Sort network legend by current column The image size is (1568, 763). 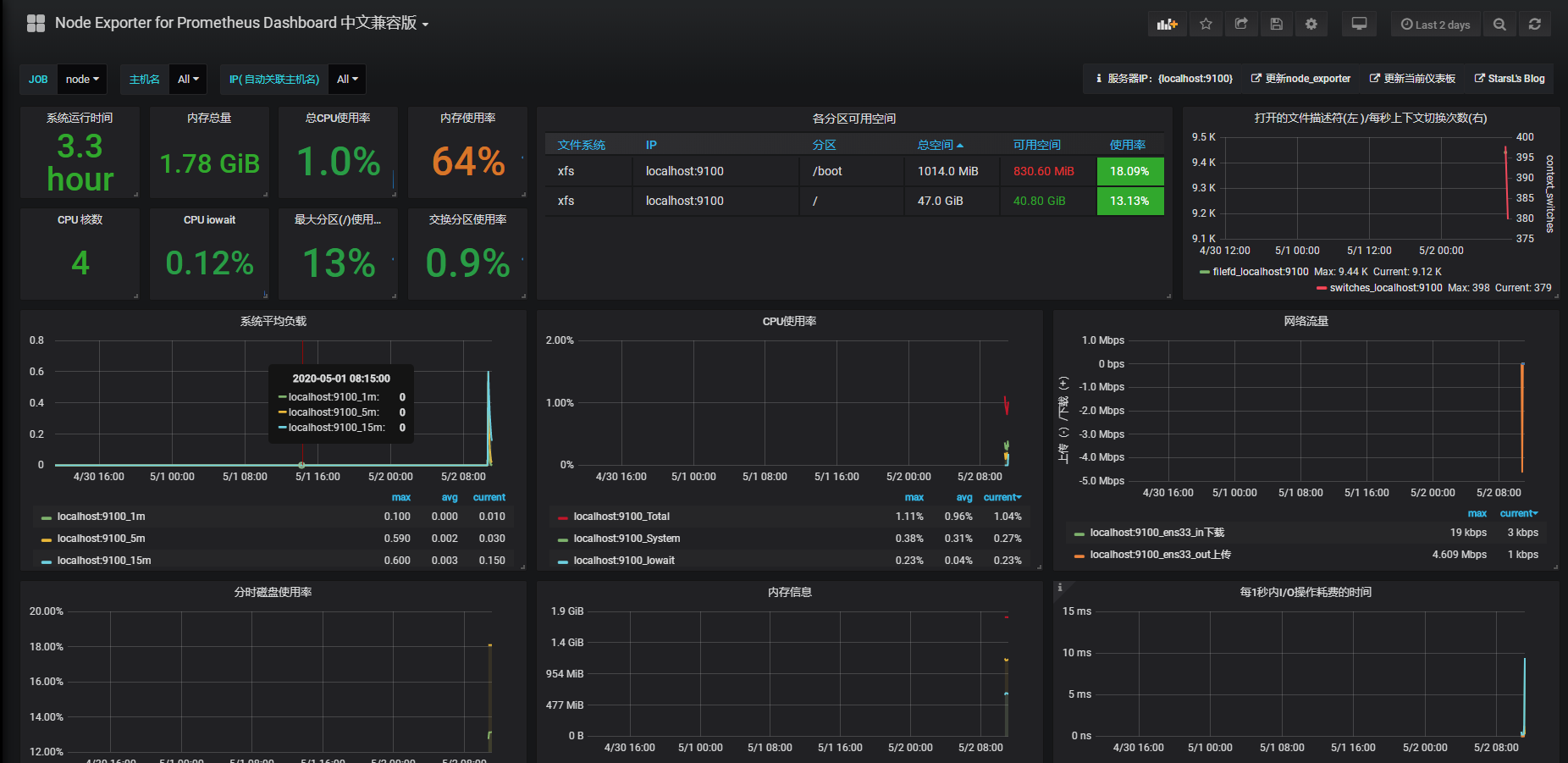[1519, 513]
